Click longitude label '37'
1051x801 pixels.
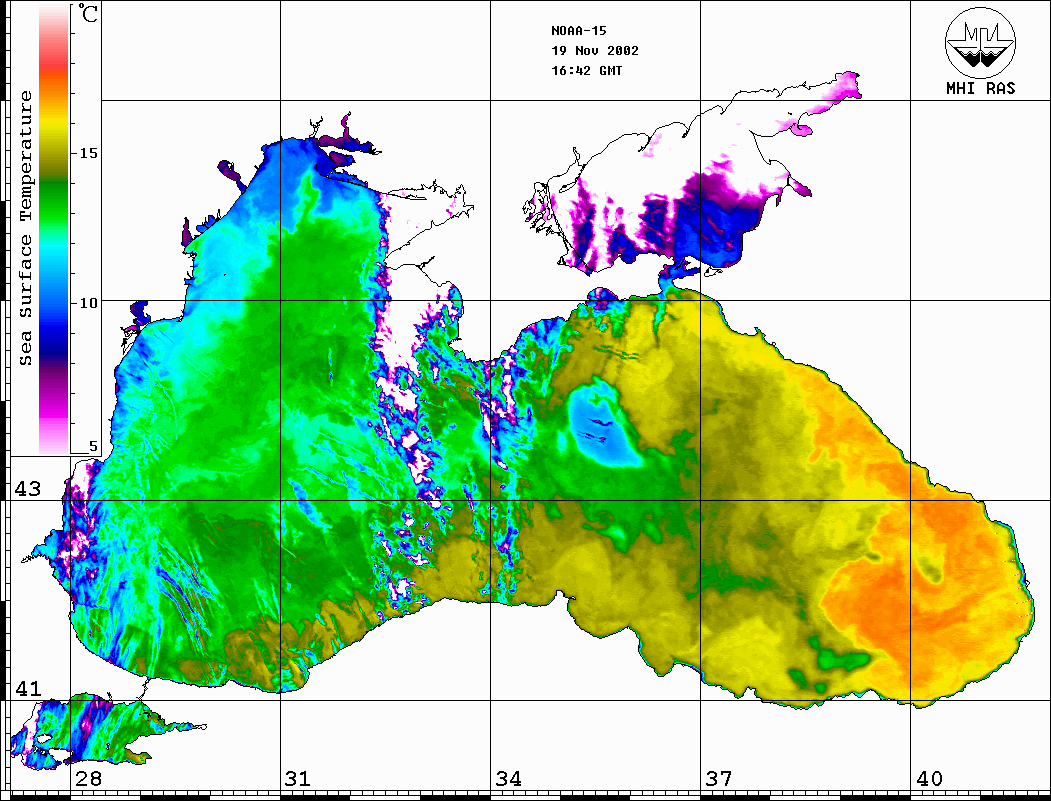pos(719,779)
